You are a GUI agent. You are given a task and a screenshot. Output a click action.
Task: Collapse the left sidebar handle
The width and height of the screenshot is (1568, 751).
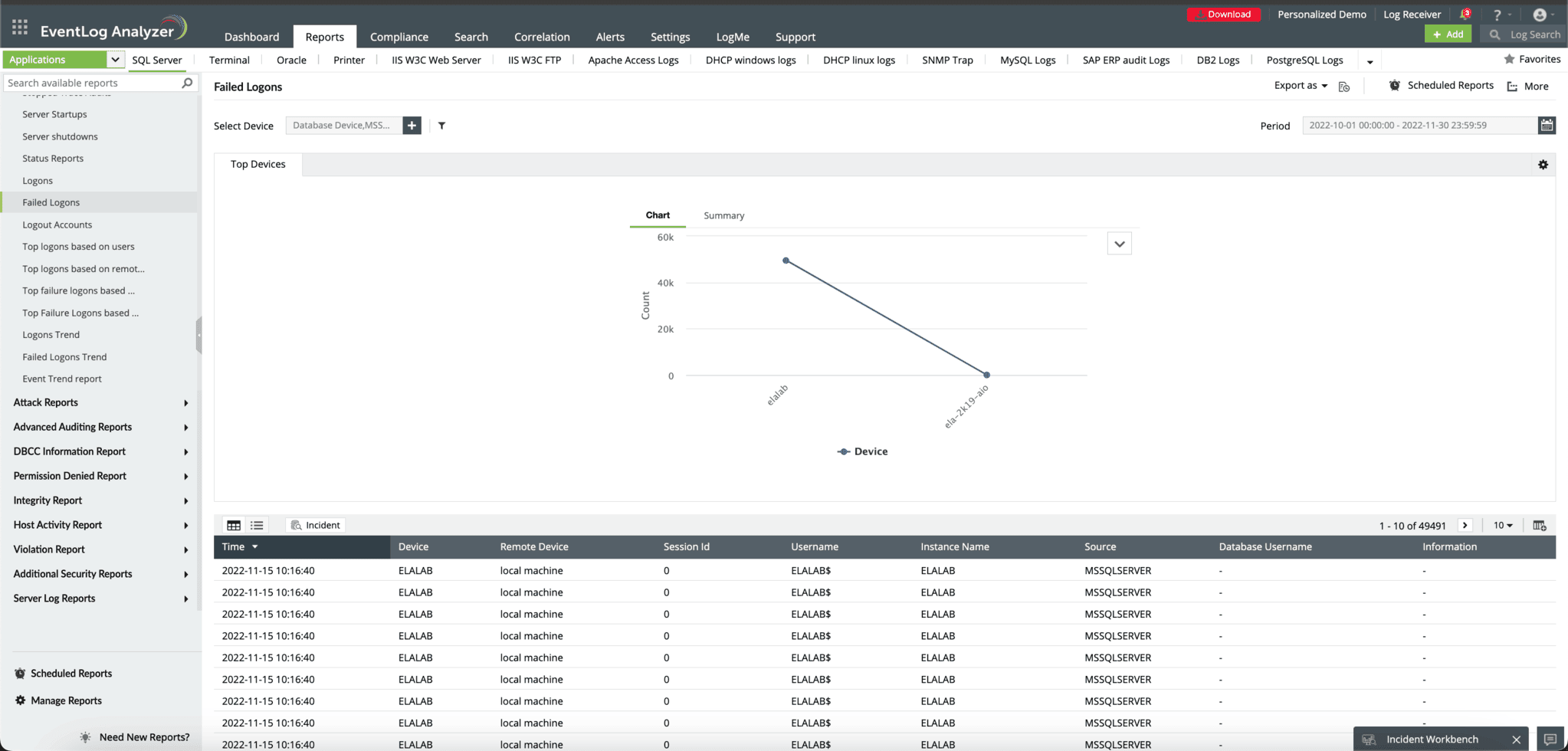point(199,335)
